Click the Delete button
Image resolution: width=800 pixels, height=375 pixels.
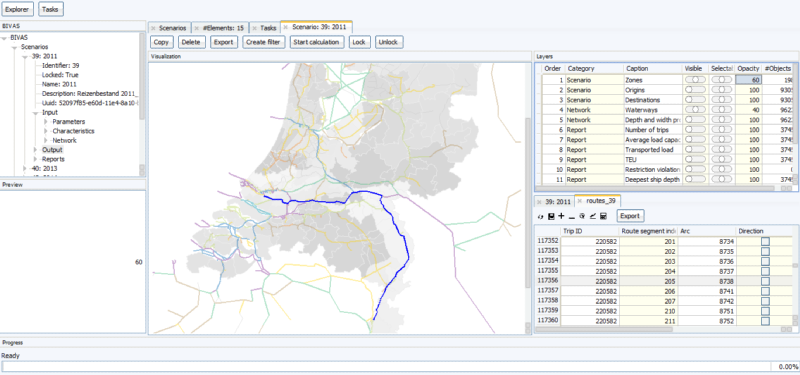191,42
